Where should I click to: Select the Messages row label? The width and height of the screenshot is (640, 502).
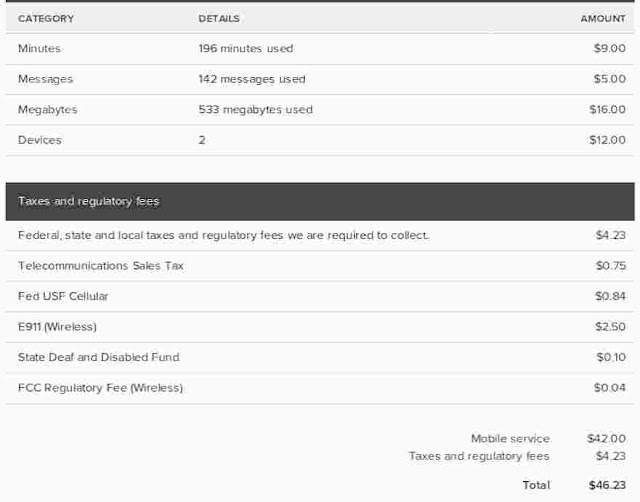(x=45, y=79)
